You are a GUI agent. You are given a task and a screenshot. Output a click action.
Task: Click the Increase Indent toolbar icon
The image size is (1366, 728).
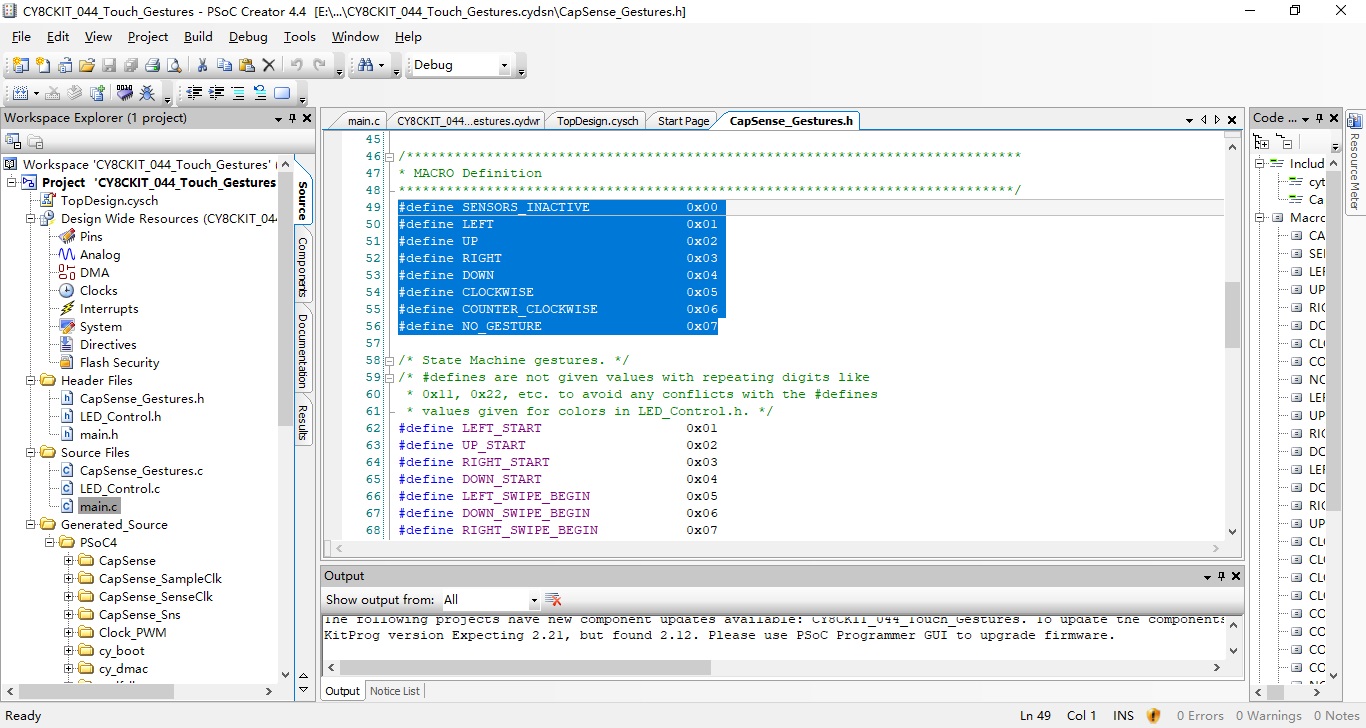(x=216, y=93)
